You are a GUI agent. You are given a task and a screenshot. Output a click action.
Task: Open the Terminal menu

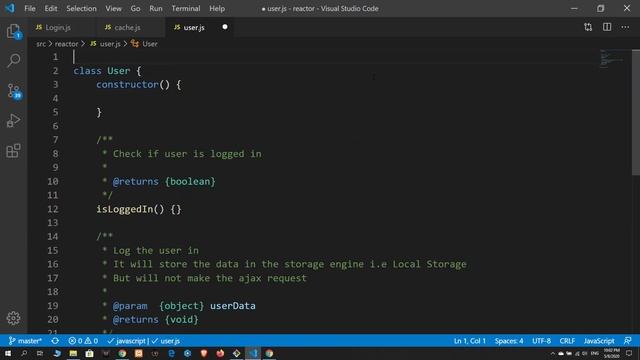coord(186,8)
